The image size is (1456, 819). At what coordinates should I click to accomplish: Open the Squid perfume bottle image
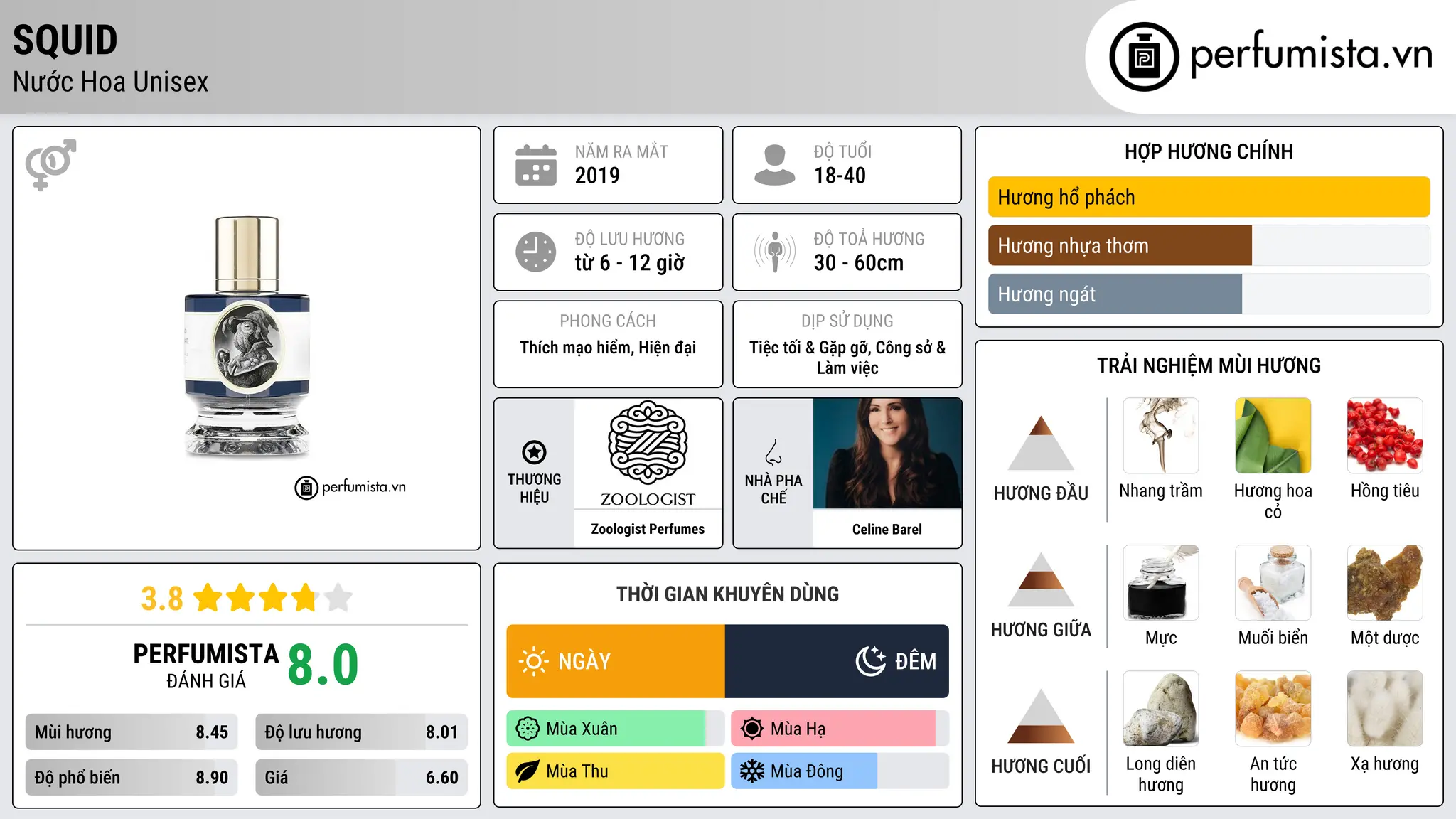pos(247,336)
